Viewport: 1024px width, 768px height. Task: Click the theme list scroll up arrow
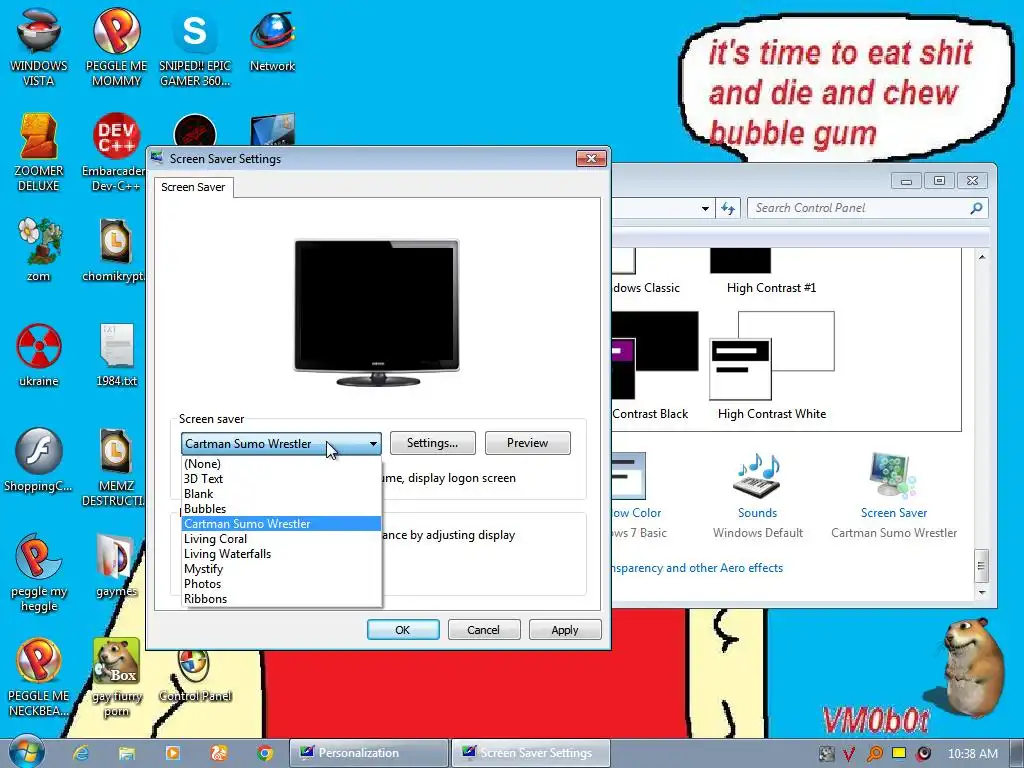[x=982, y=258]
